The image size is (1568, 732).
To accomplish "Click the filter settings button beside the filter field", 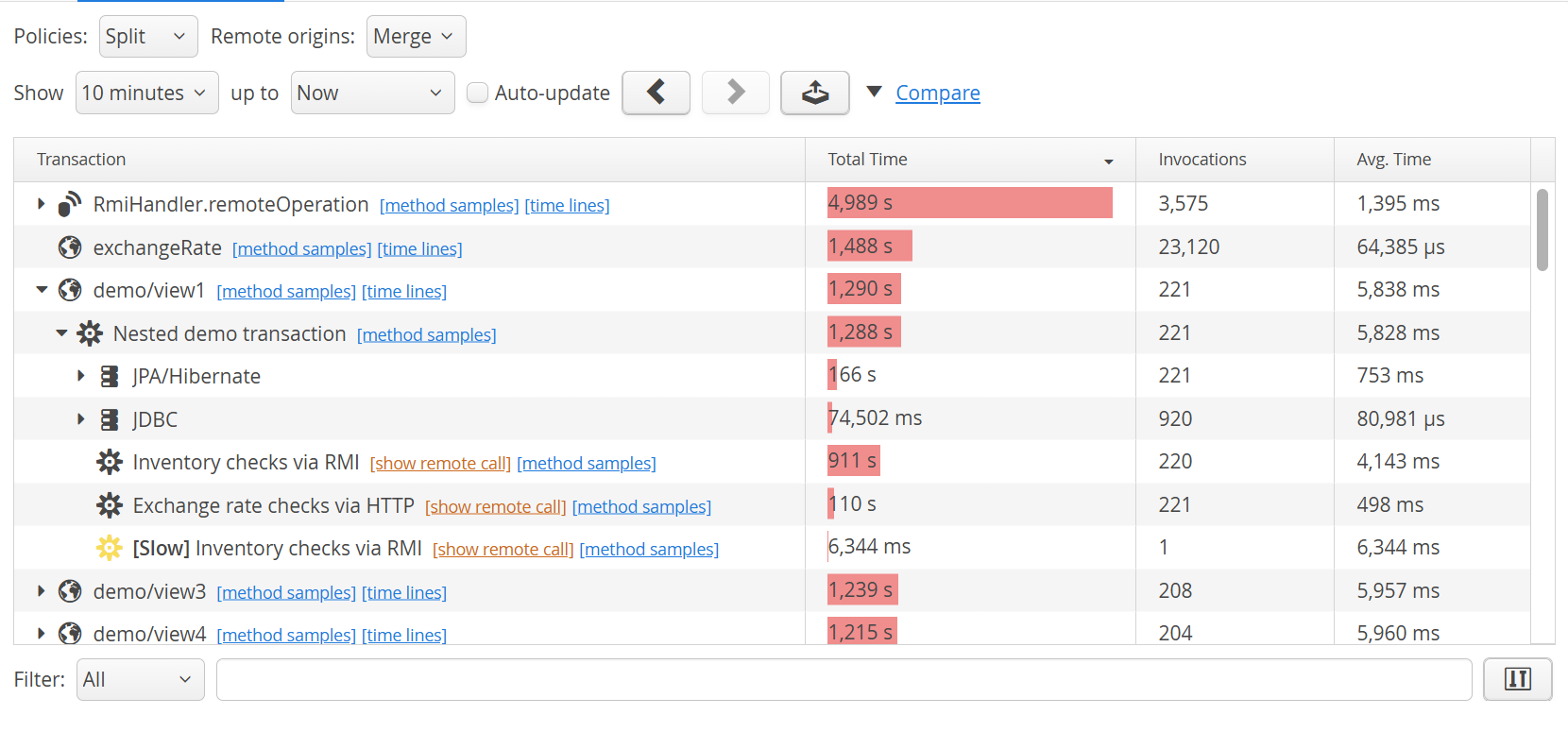I will point(1517,679).
